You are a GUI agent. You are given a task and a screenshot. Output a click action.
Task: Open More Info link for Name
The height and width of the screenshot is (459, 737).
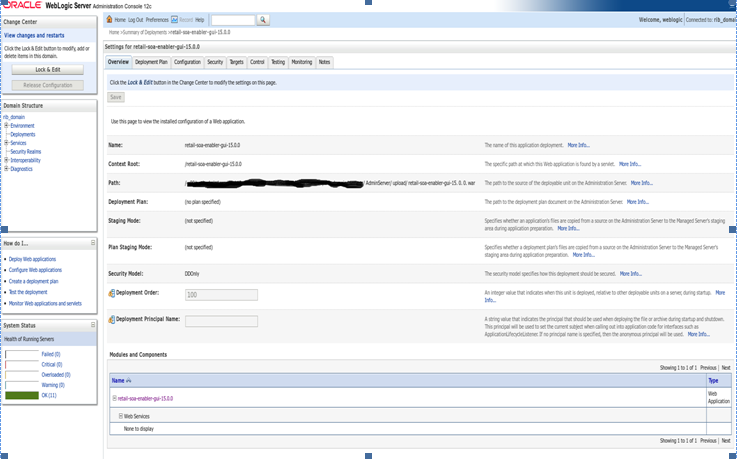[x=578, y=145]
